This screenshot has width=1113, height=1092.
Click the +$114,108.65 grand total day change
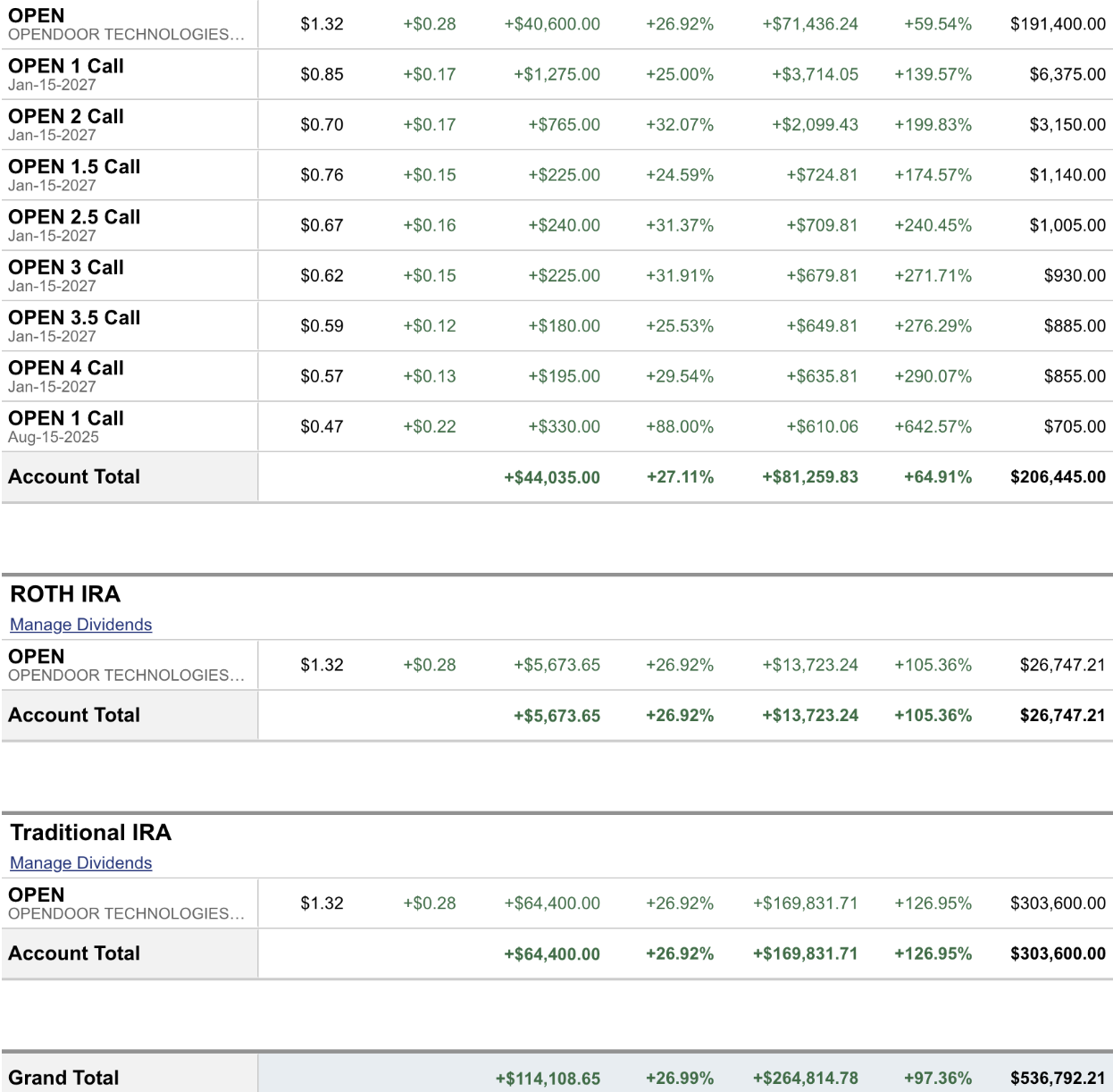[548, 1079]
